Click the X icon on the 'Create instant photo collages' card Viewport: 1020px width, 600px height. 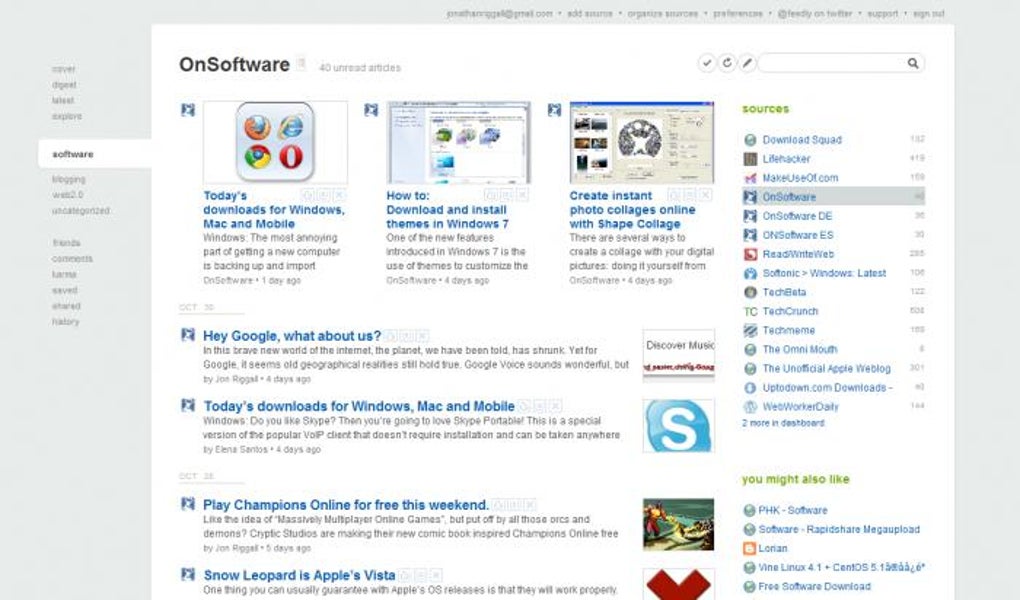click(x=706, y=195)
